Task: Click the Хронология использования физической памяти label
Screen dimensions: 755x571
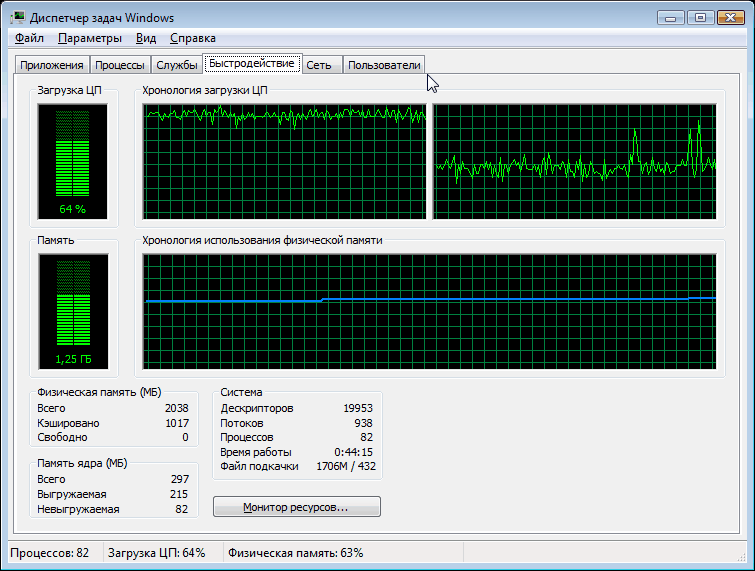Action: 262,240
